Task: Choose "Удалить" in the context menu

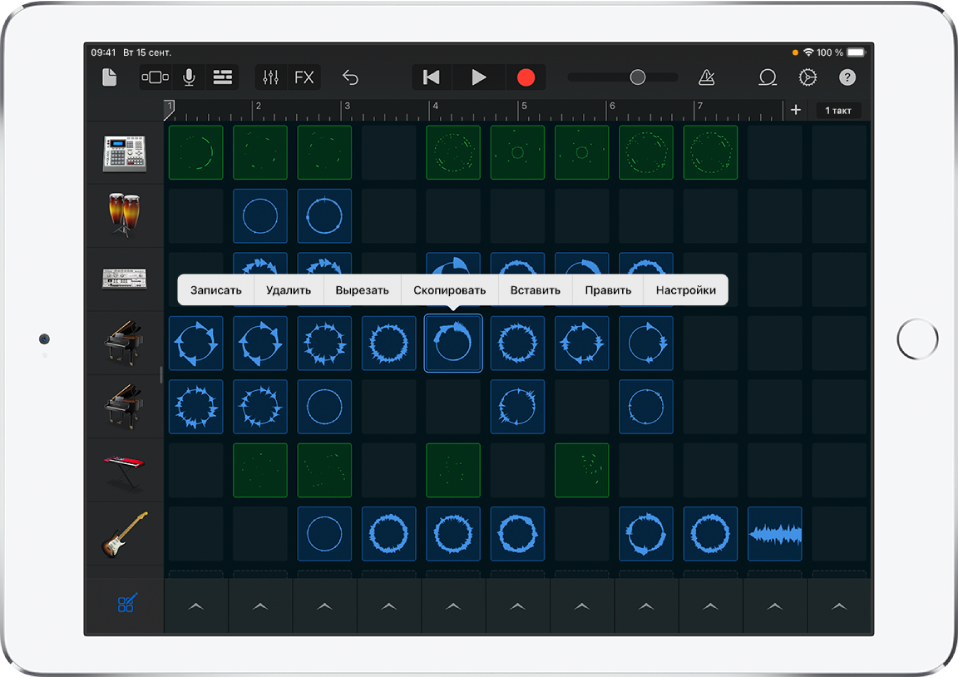Action: click(x=288, y=291)
